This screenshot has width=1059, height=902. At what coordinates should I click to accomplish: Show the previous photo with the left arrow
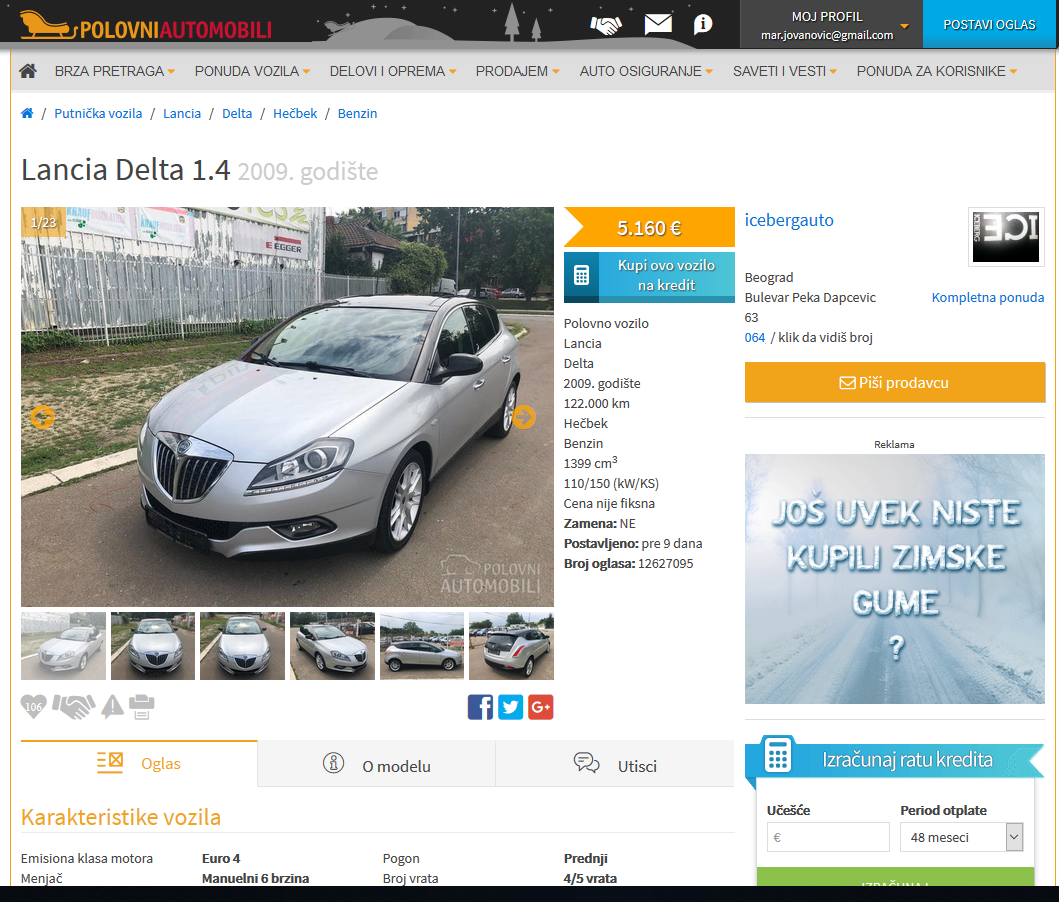coord(43,417)
